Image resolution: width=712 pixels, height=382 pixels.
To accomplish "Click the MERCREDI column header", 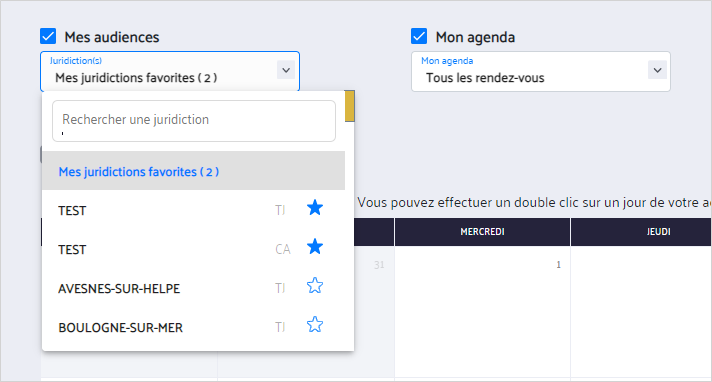I will [482, 232].
